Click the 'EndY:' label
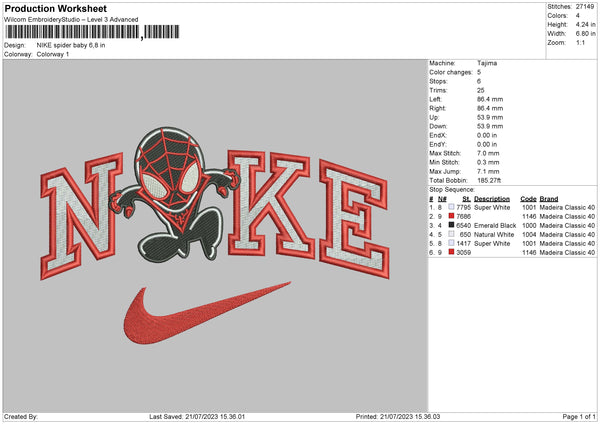Screen dimensions: 600x424 click(x=438, y=144)
